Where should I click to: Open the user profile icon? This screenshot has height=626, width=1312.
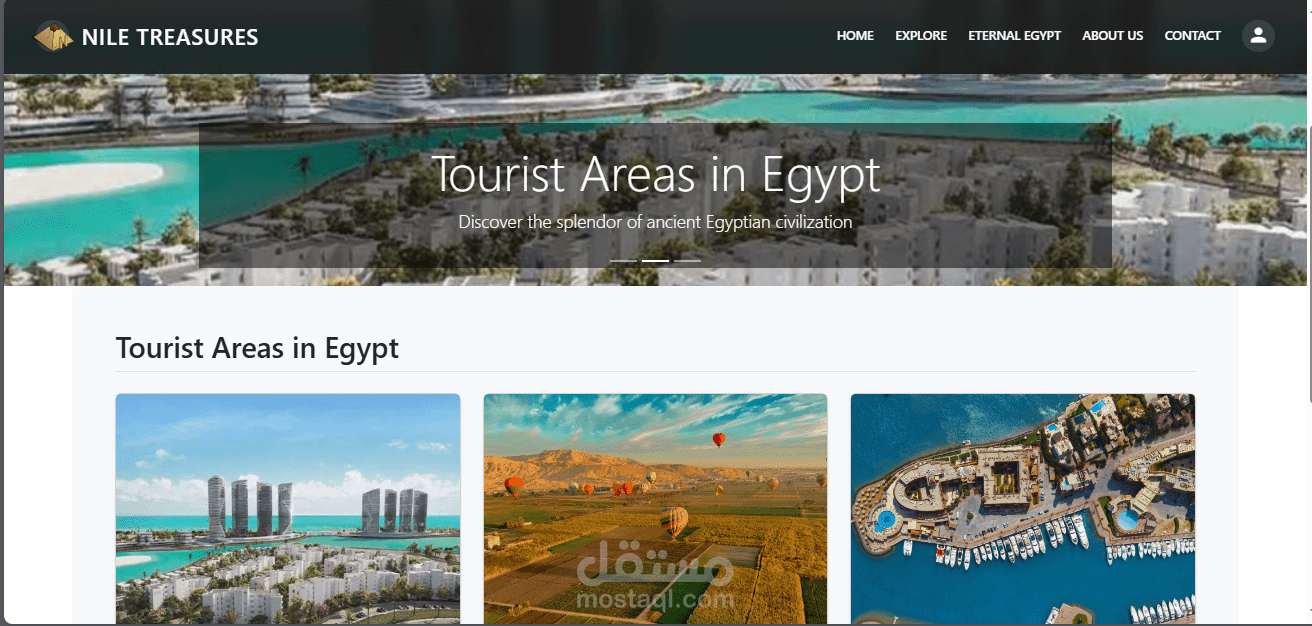click(x=1258, y=36)
